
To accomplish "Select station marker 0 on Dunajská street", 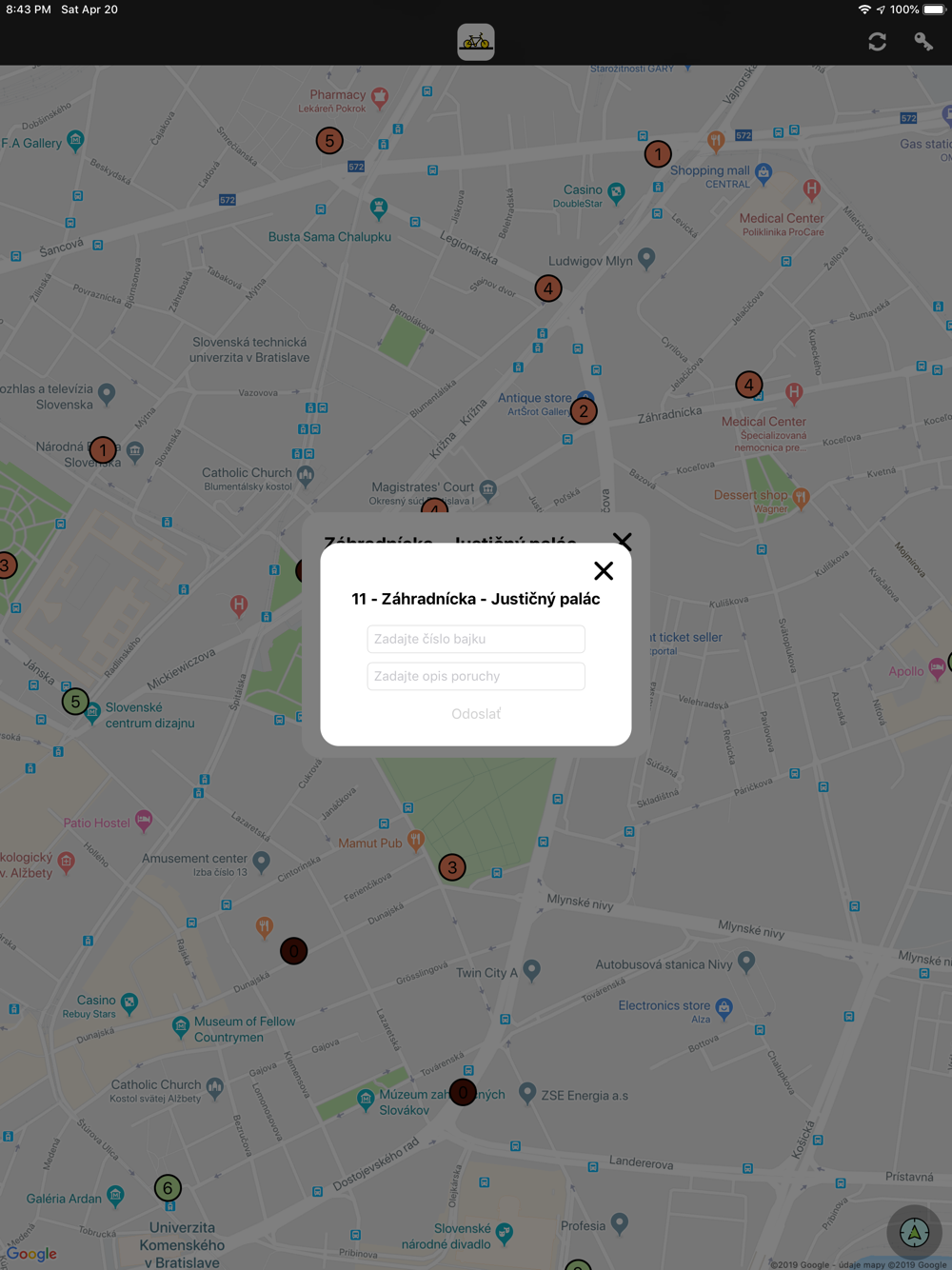I will (294, 950).
